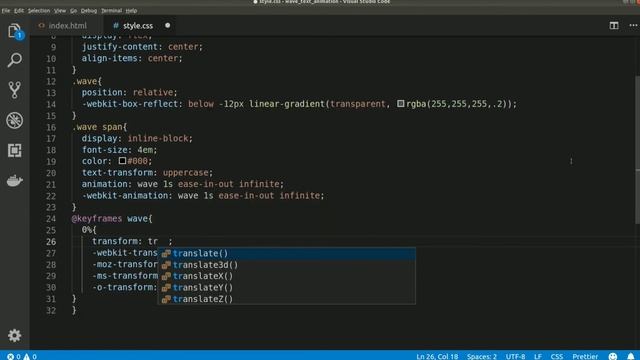The height and width of the screenshot is (360, 640).
Task: Click the Prettier status bar item
Action: click(x=585, y=356)
